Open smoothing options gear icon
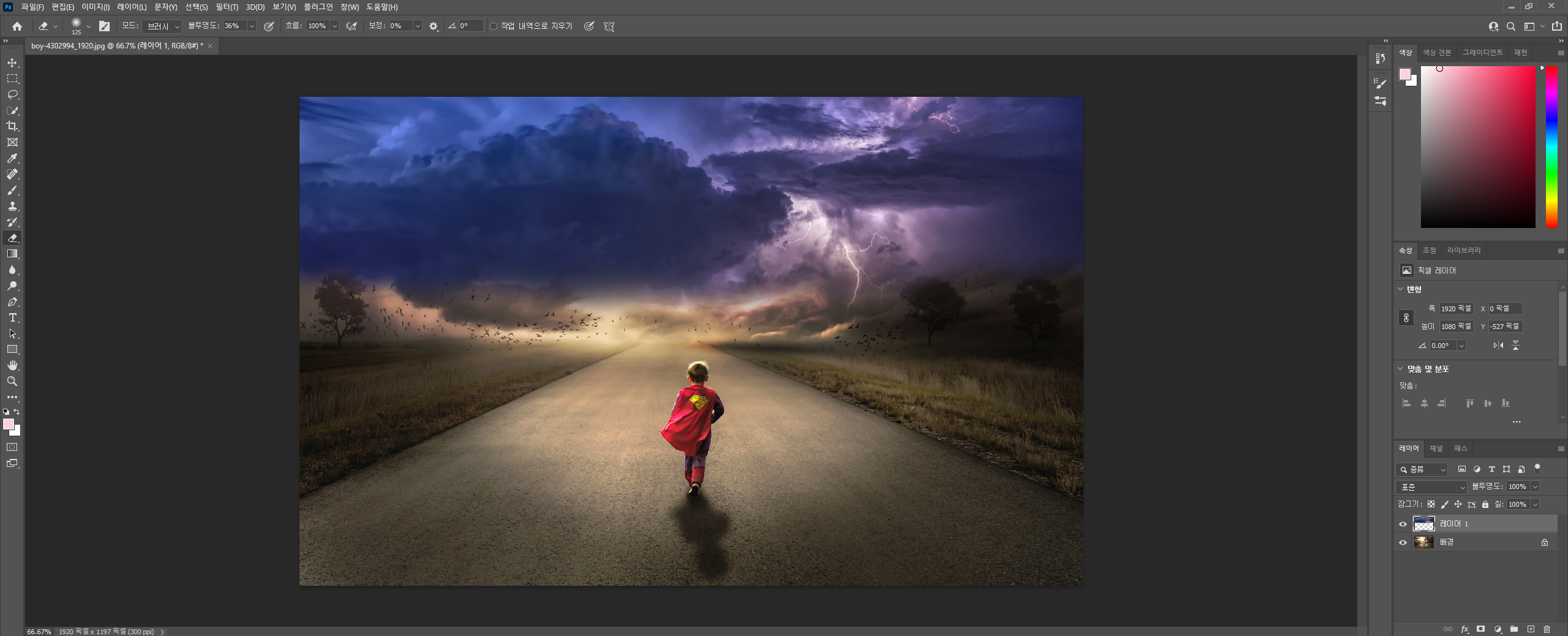This screenshot has width=1568, height=636. (434, 26)
